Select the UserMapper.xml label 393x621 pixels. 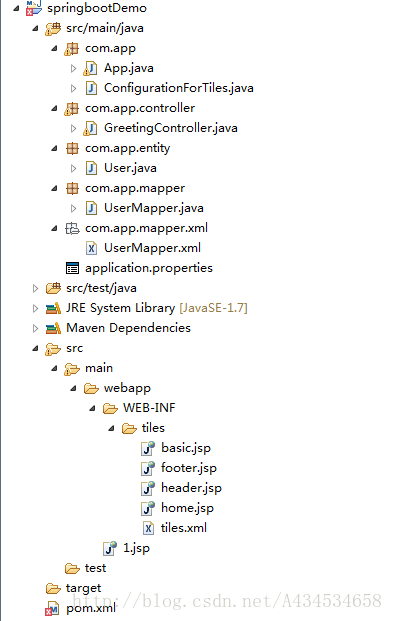[x=153, y=248]
